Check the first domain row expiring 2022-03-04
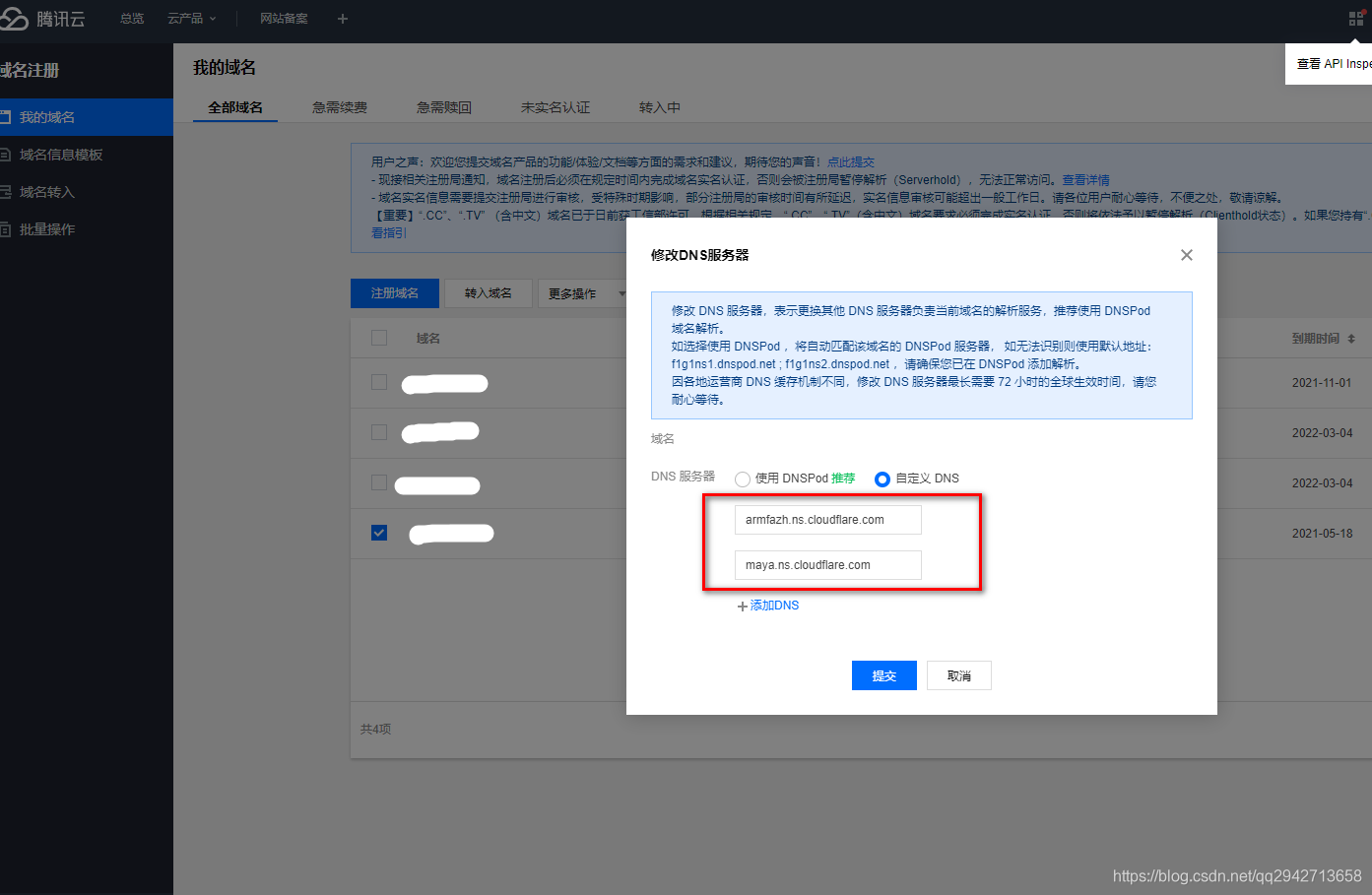Screen dimensions: 1372x895 pyautogui.click(x=379, y=432)
